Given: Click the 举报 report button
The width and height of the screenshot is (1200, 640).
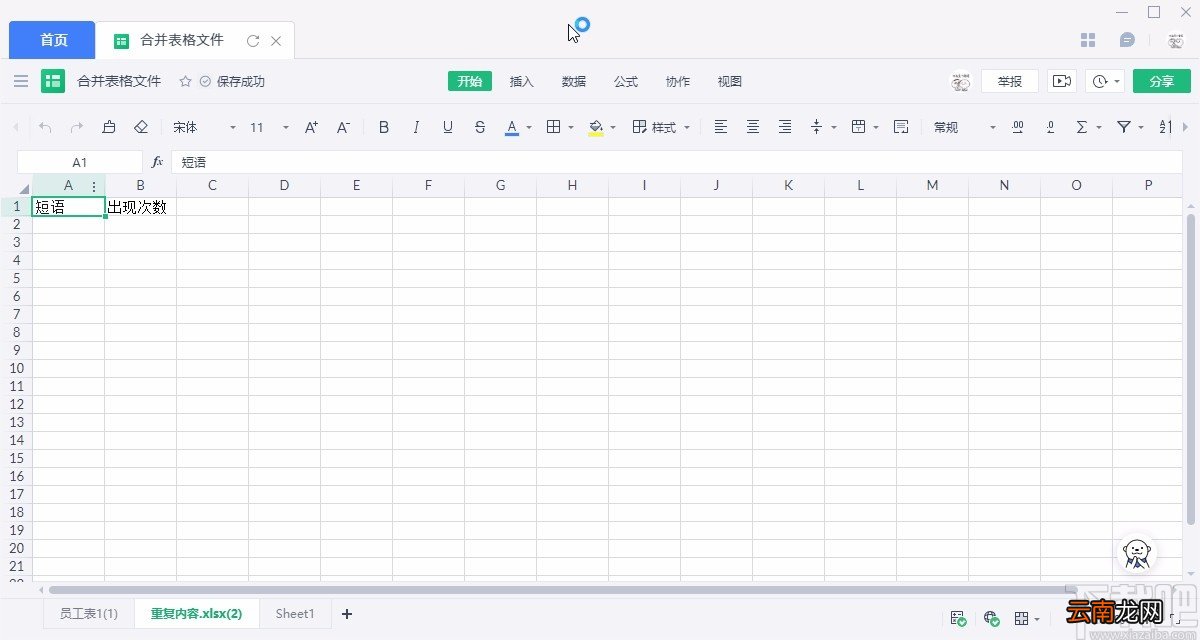Looking at the screenshot, I should click(1010, 81).
